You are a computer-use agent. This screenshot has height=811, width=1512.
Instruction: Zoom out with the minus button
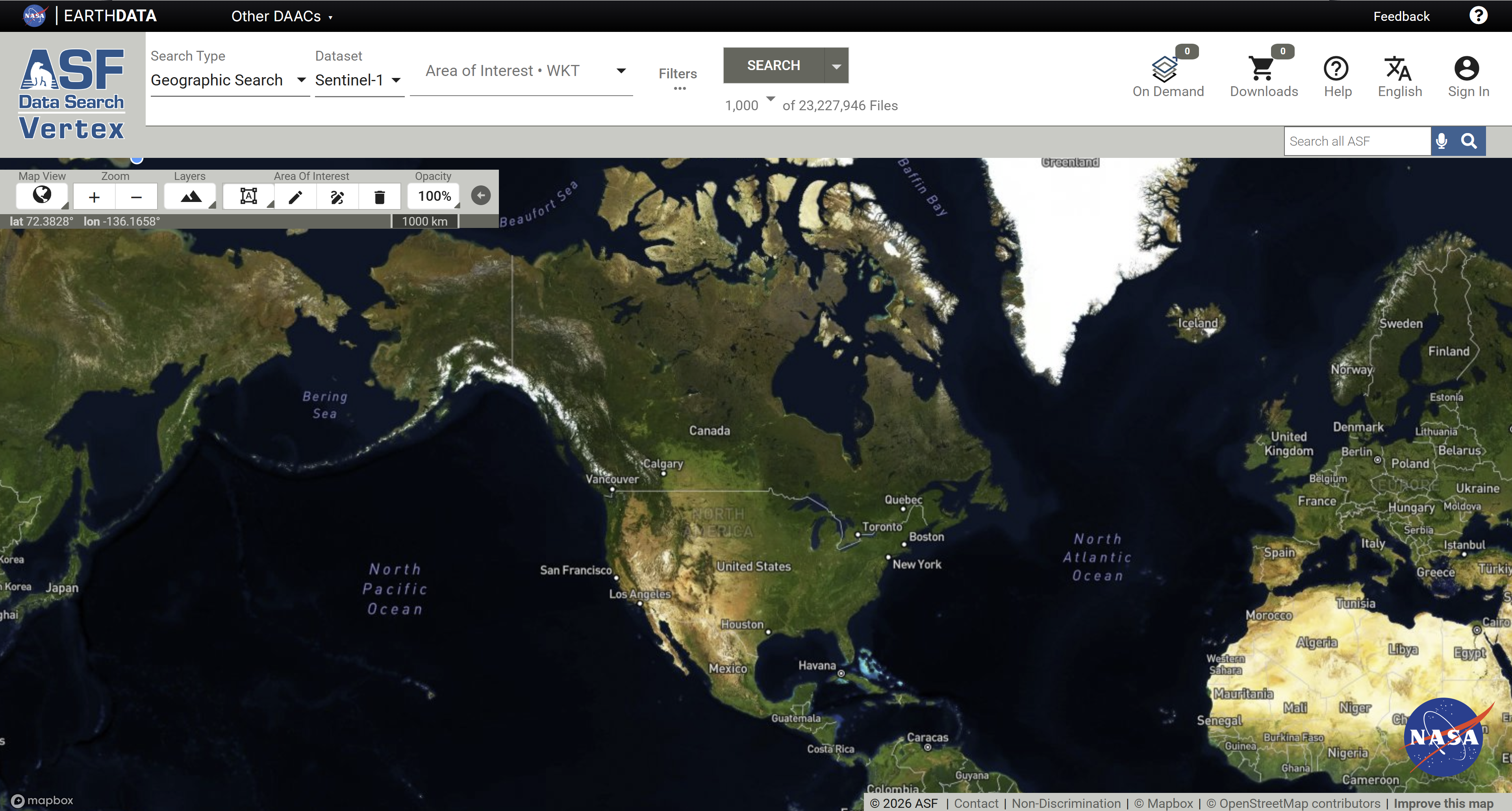pos(136,197)
